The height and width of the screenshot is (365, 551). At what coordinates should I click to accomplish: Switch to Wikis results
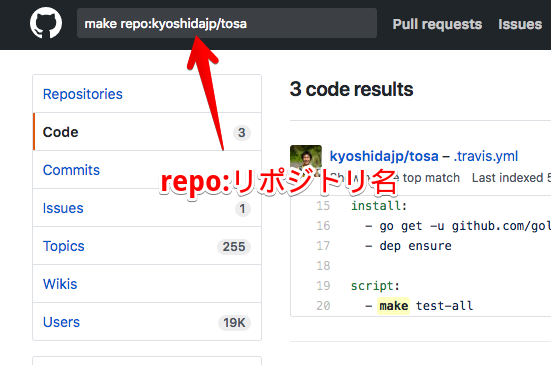147,284
